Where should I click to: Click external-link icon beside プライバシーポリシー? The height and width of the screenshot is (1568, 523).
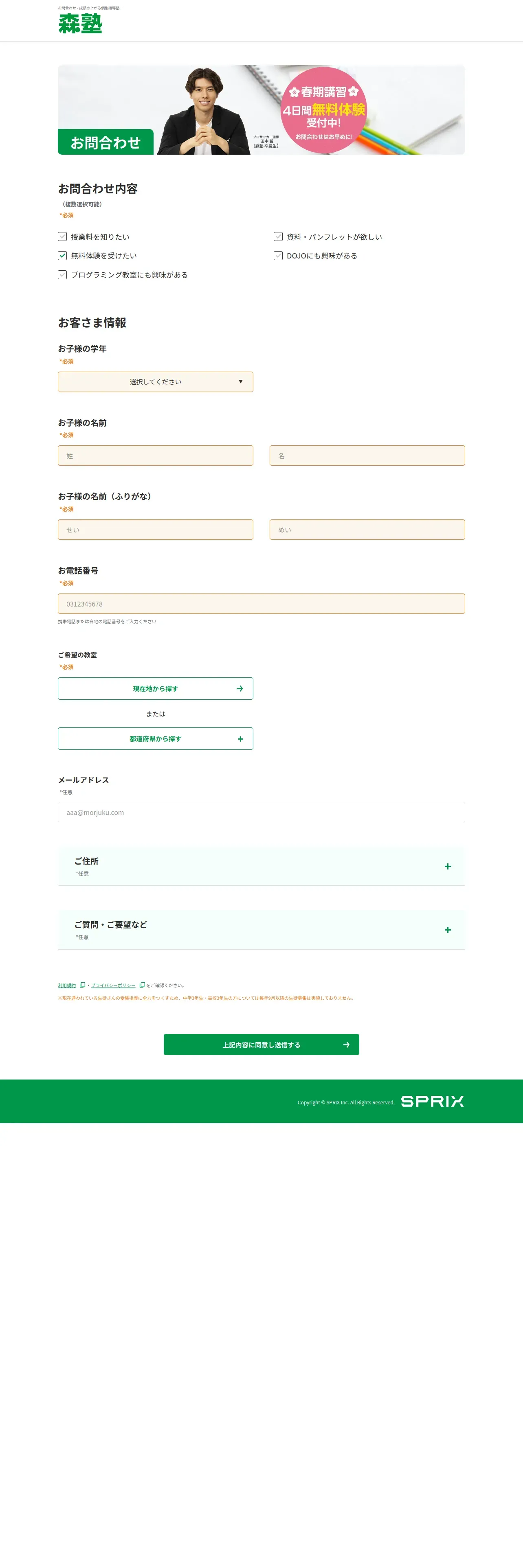click(142, 985)
